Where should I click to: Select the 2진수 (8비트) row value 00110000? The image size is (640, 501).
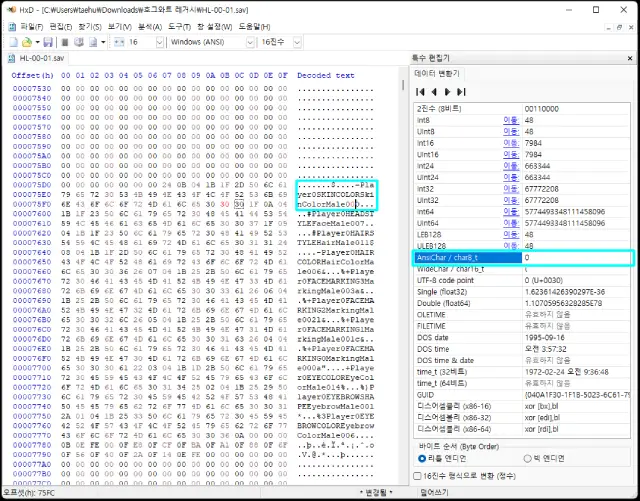pos(542,109)
